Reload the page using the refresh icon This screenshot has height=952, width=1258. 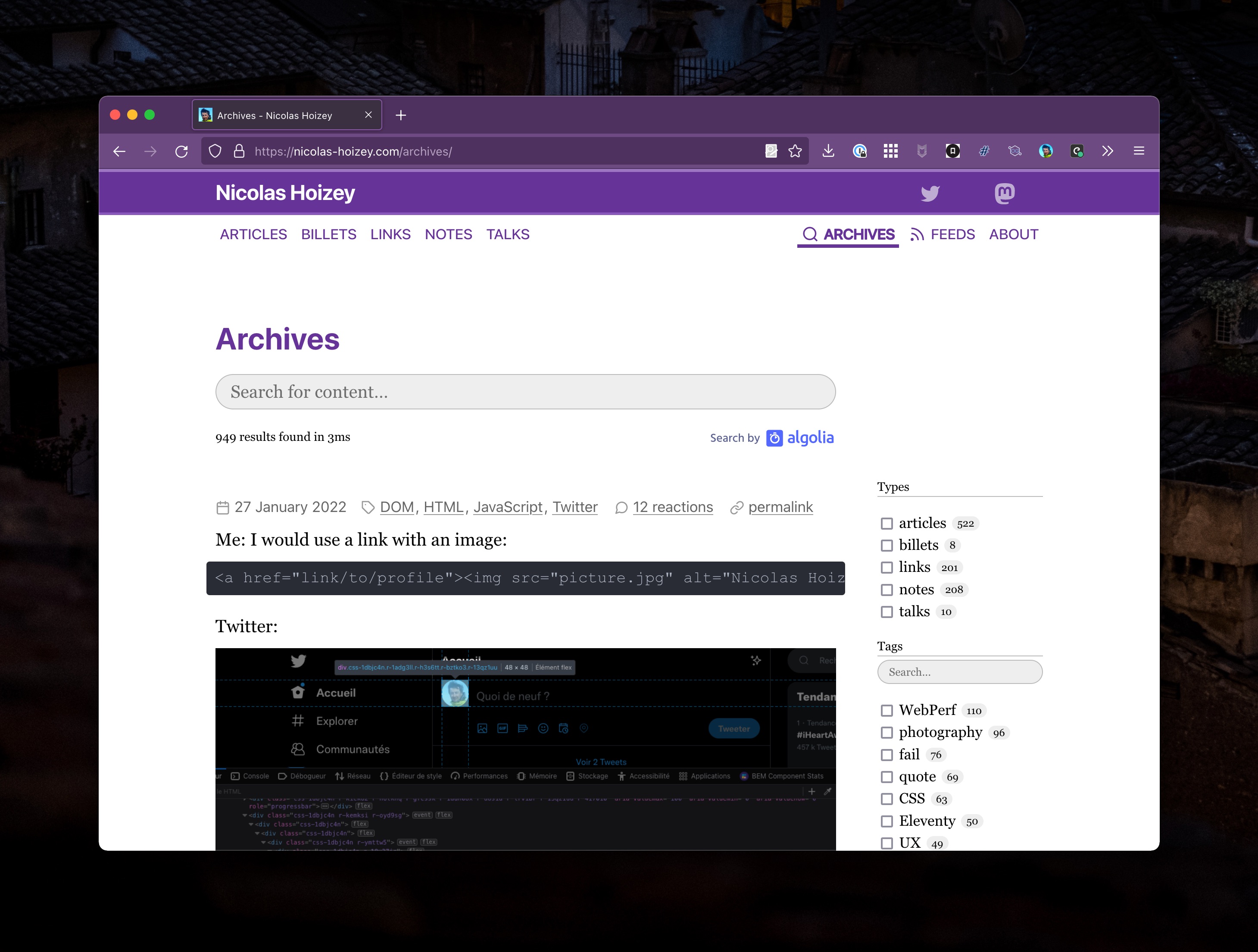[x=182, y=151]
